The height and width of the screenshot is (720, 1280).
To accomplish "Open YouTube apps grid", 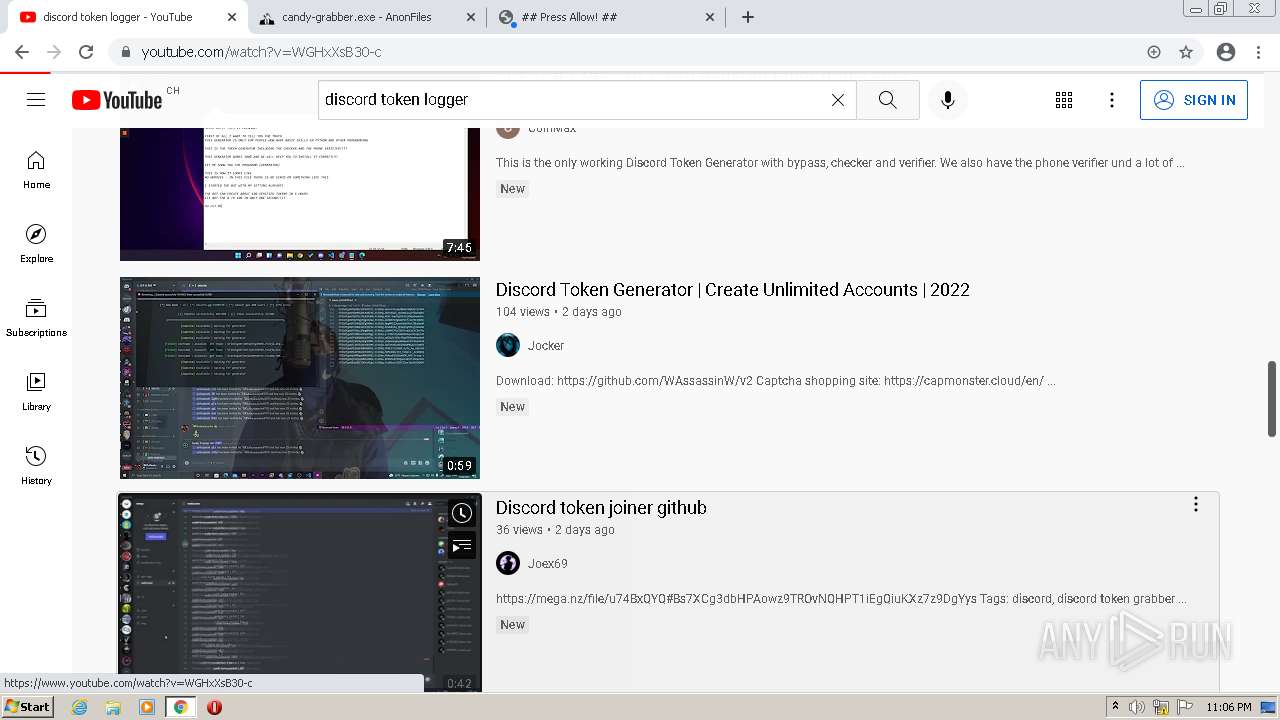I will (x=1064, y=99).
